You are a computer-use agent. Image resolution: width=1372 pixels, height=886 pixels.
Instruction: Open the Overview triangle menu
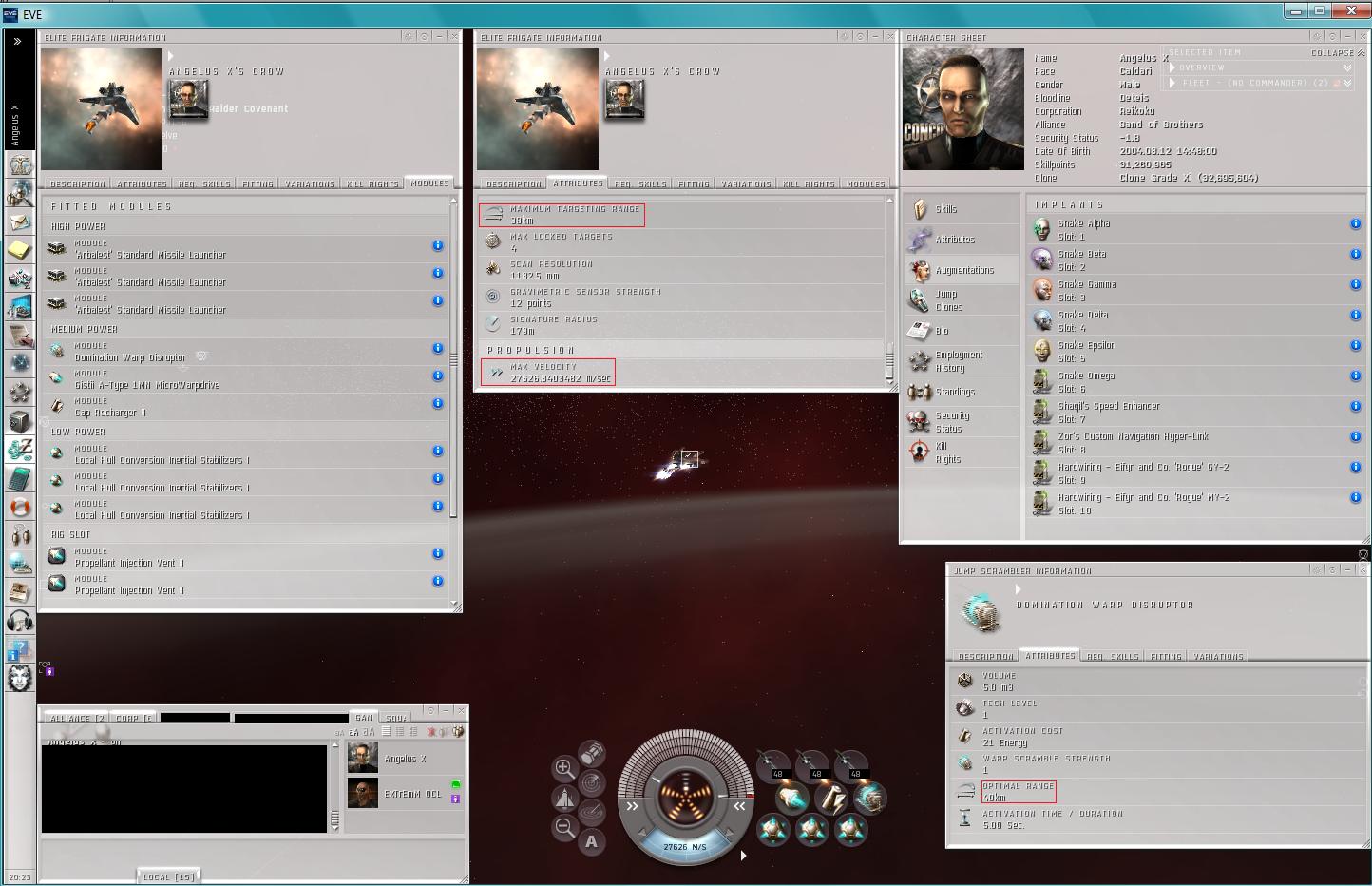1172,67
